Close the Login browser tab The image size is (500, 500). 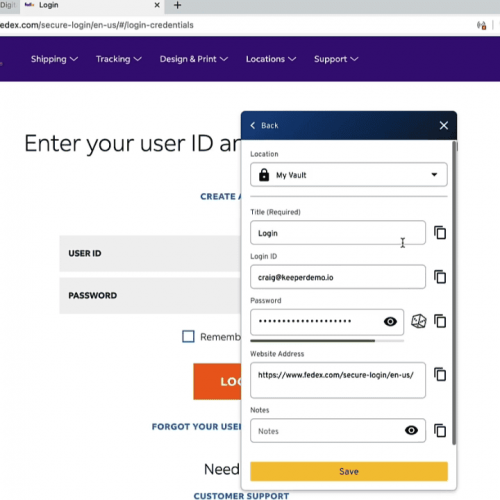pyautogui.click(x=157, y=5)
